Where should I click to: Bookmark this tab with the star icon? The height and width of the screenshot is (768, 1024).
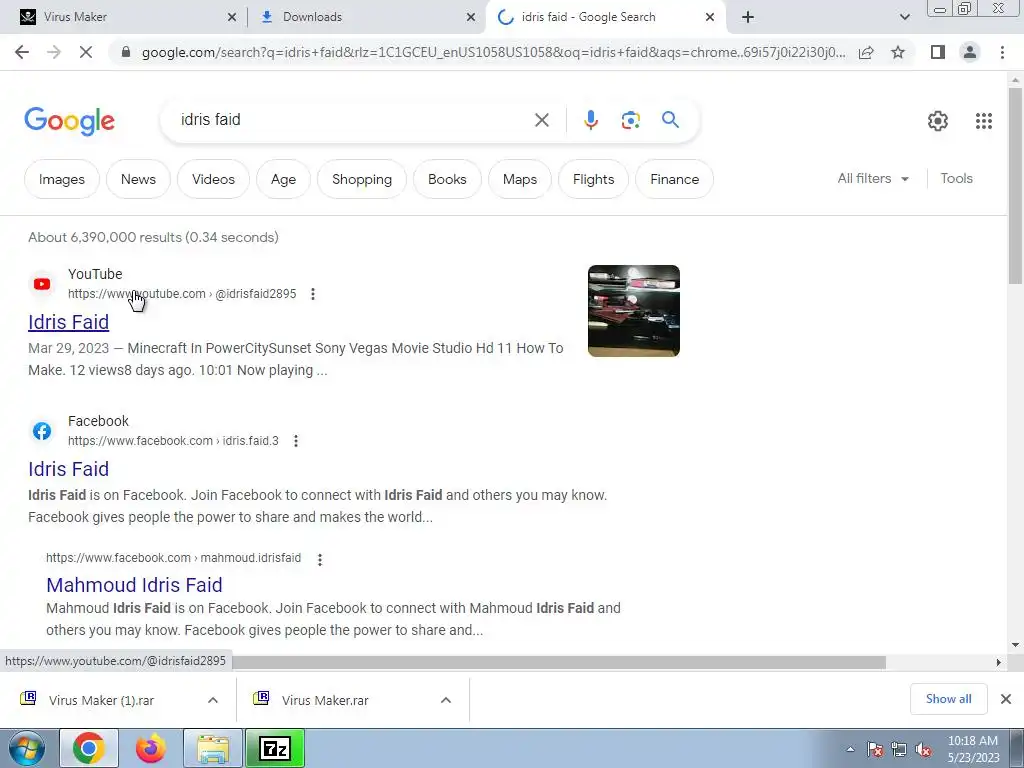point(898,52)
